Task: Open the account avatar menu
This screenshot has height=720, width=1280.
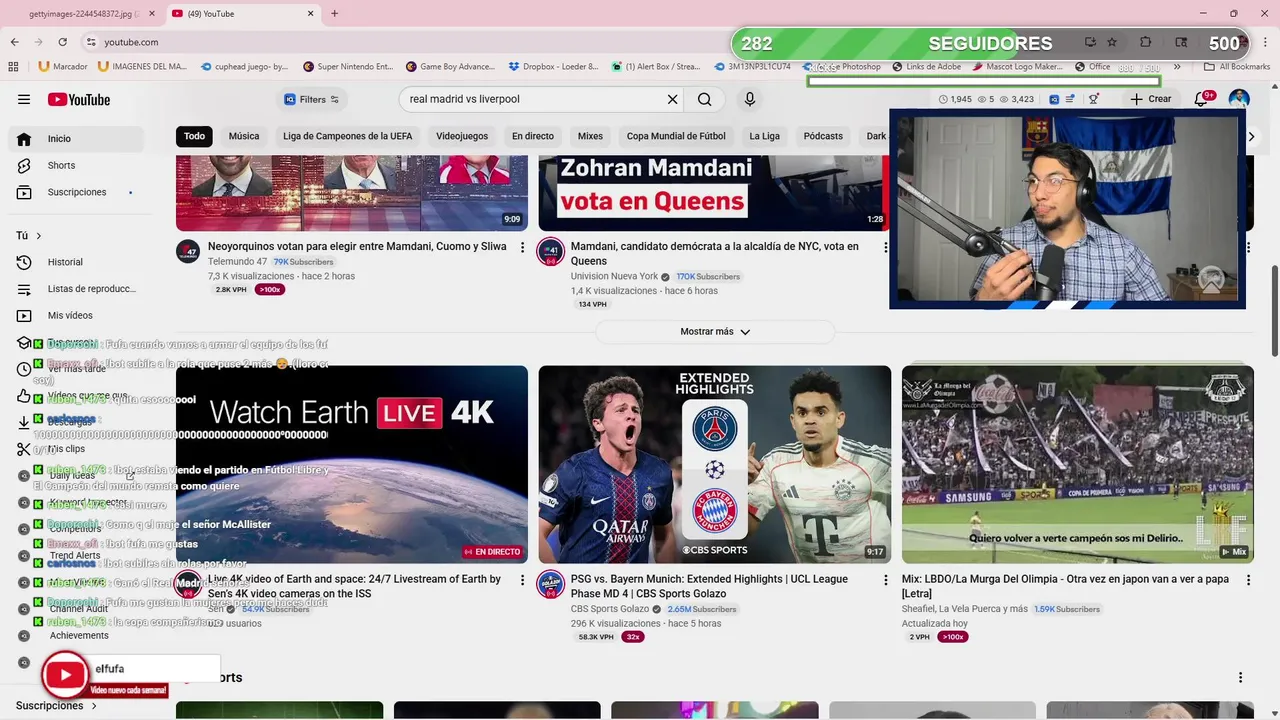Action: coord(1239,99)
